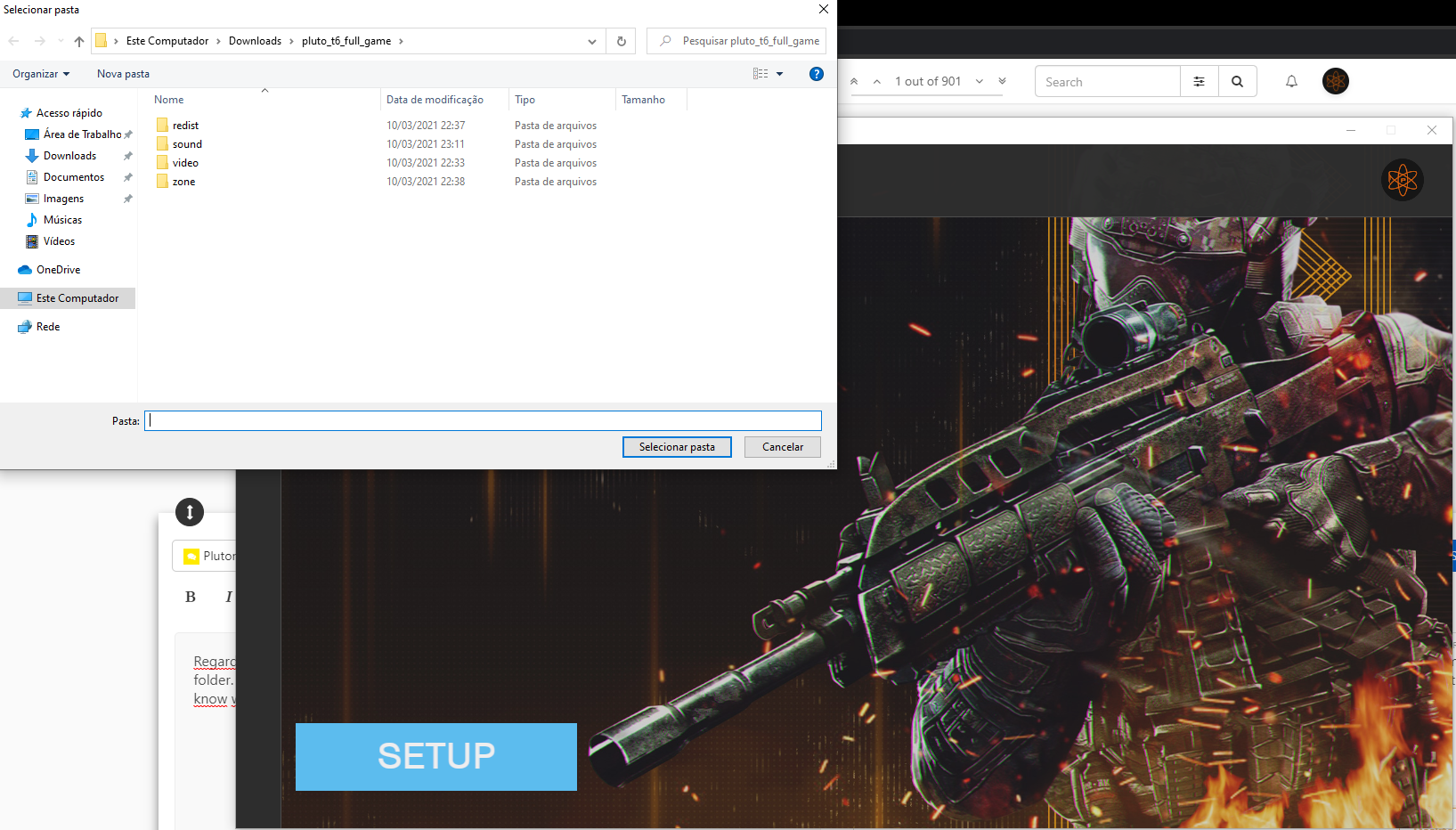Screen dimensions: 1456x830
Task: Jump to last post double-down arrow
Action: [x=1003, y=81]
